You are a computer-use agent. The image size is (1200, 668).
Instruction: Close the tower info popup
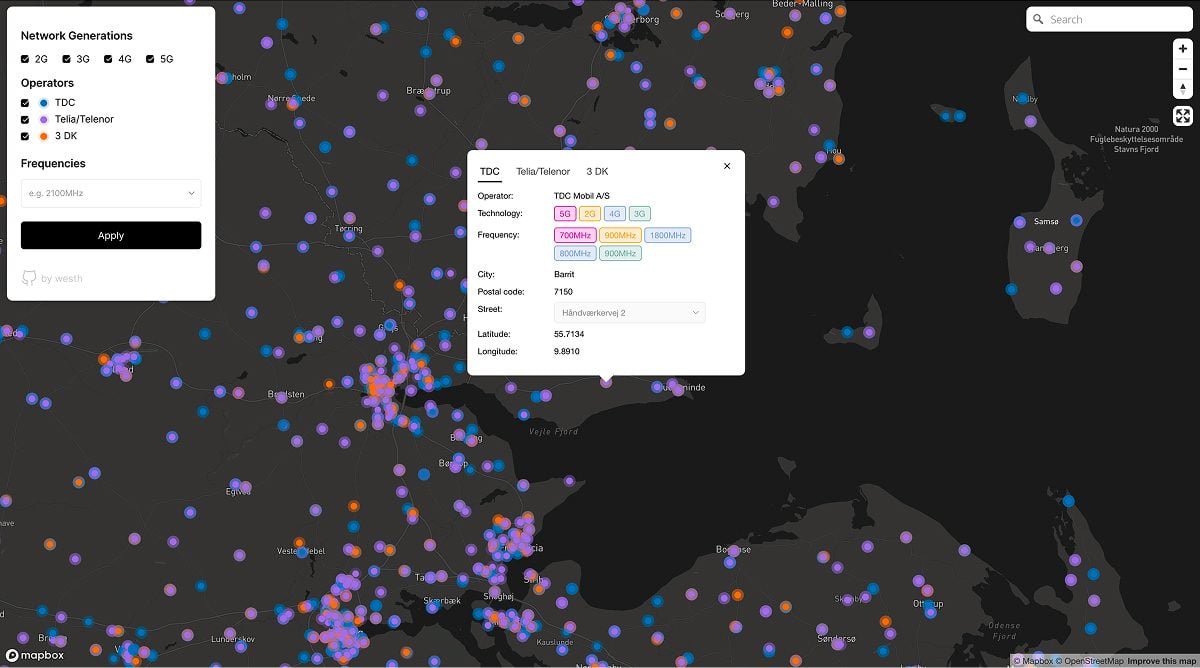[727, 166]
